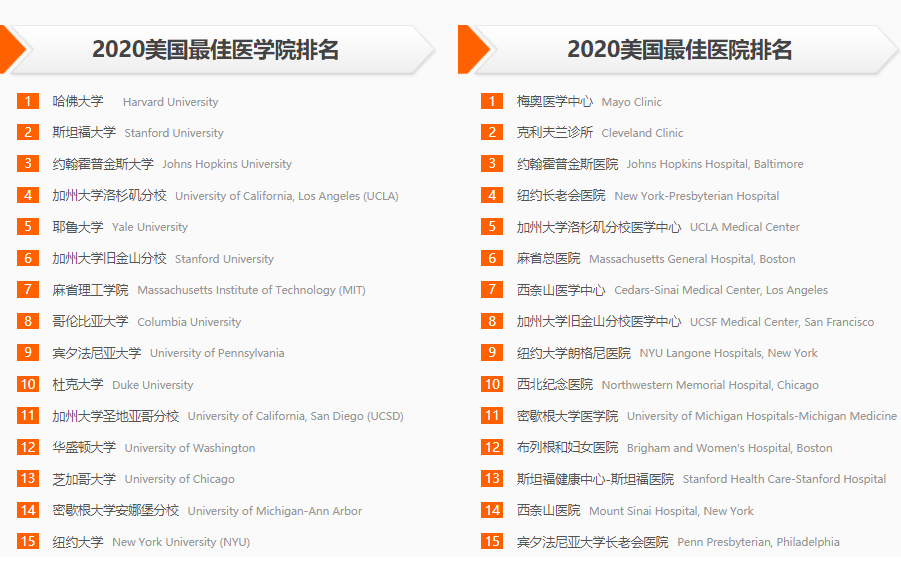Select the entry 密歇根大学安娜堡分校
Viewport: 901px width, 572px height.
coord(116,510)
